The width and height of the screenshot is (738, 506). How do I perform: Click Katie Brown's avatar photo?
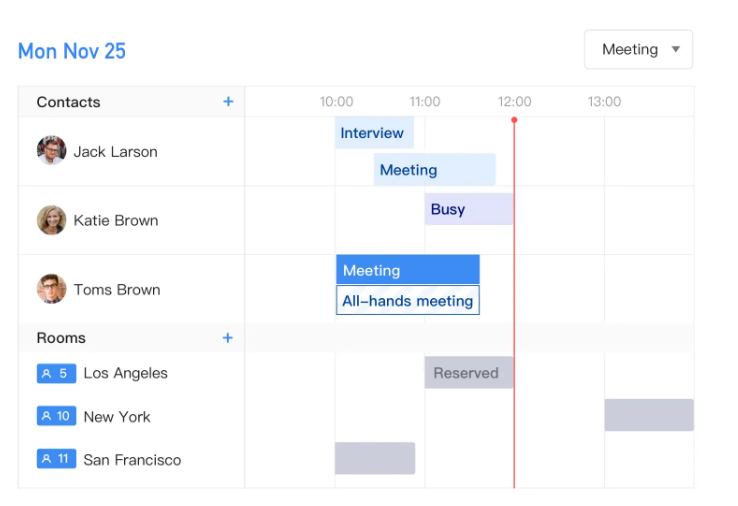52,220
